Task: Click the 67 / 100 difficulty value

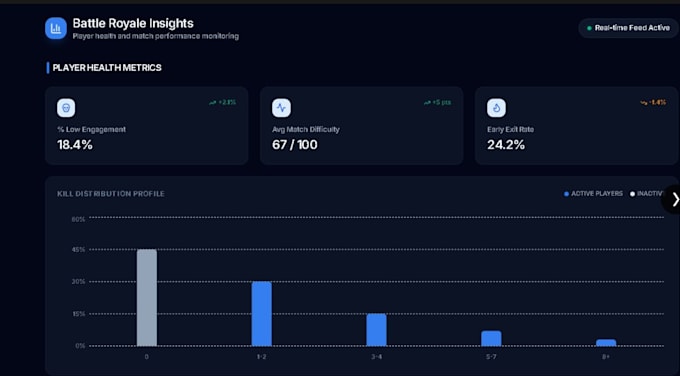Action: 295,145
